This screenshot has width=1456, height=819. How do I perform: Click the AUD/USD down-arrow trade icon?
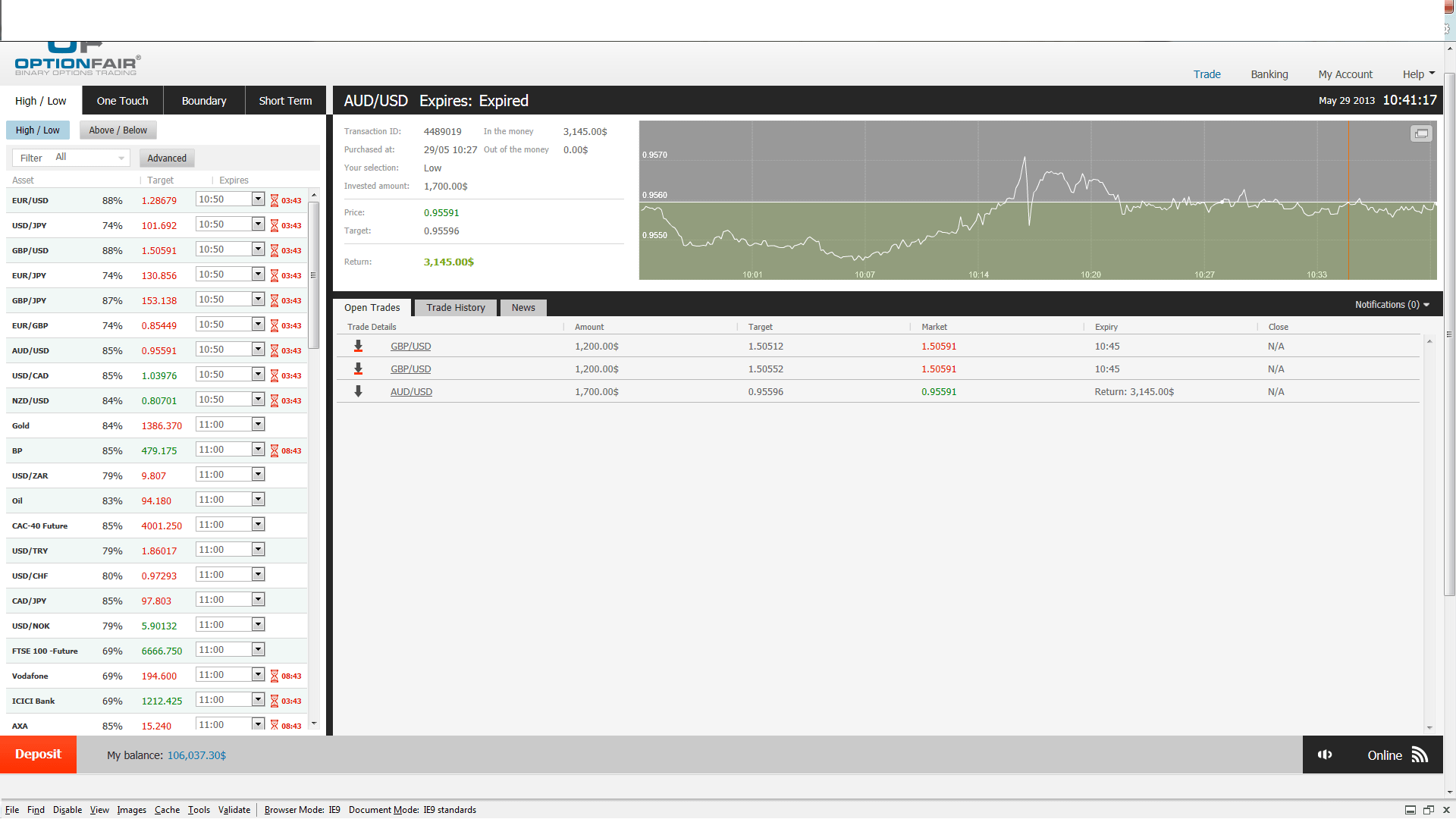click(x=359, y=391)
